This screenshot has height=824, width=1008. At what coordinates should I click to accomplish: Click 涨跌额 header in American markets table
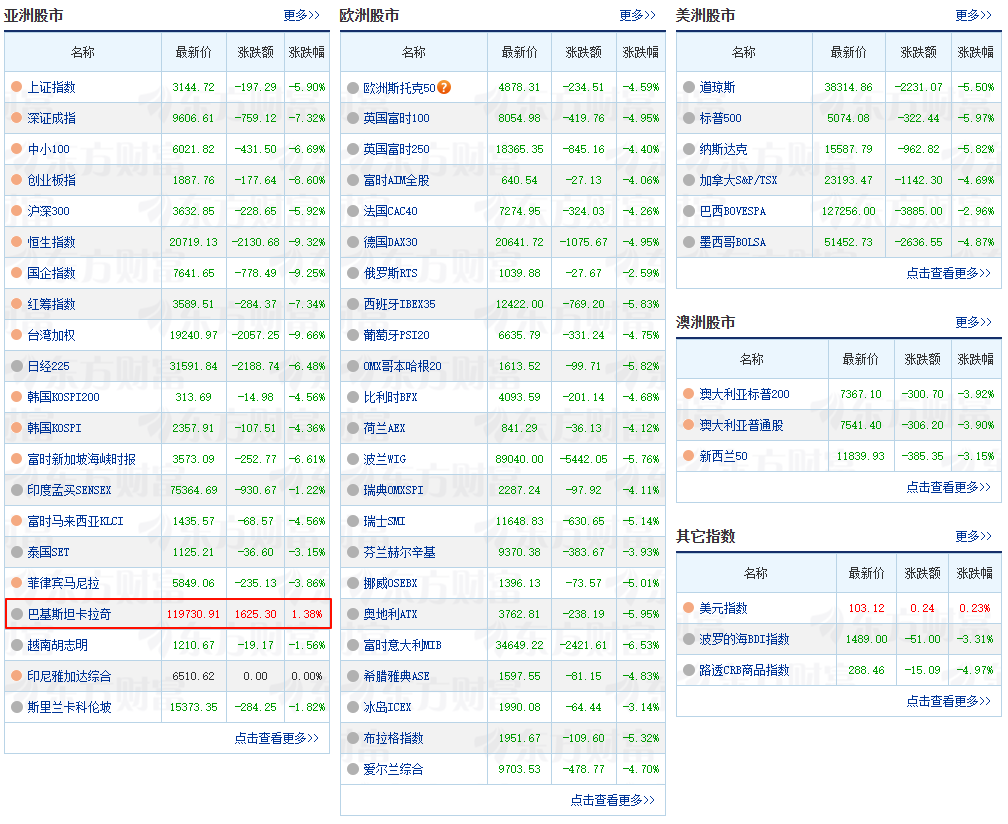tap(919, 52)
